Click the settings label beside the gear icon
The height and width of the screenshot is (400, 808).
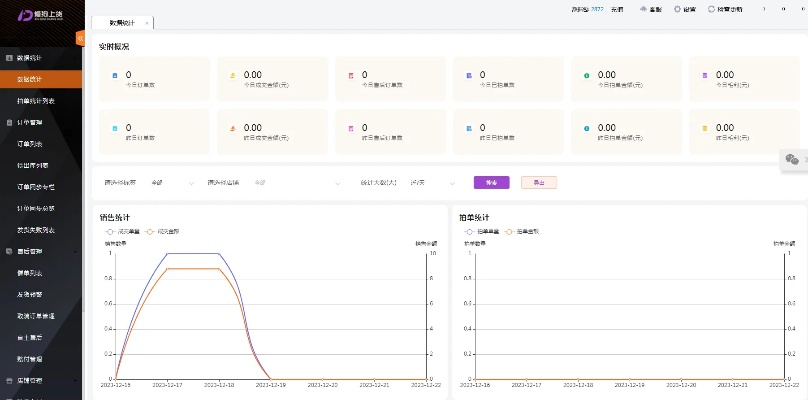pyautogui.click(x=689, y=9)
